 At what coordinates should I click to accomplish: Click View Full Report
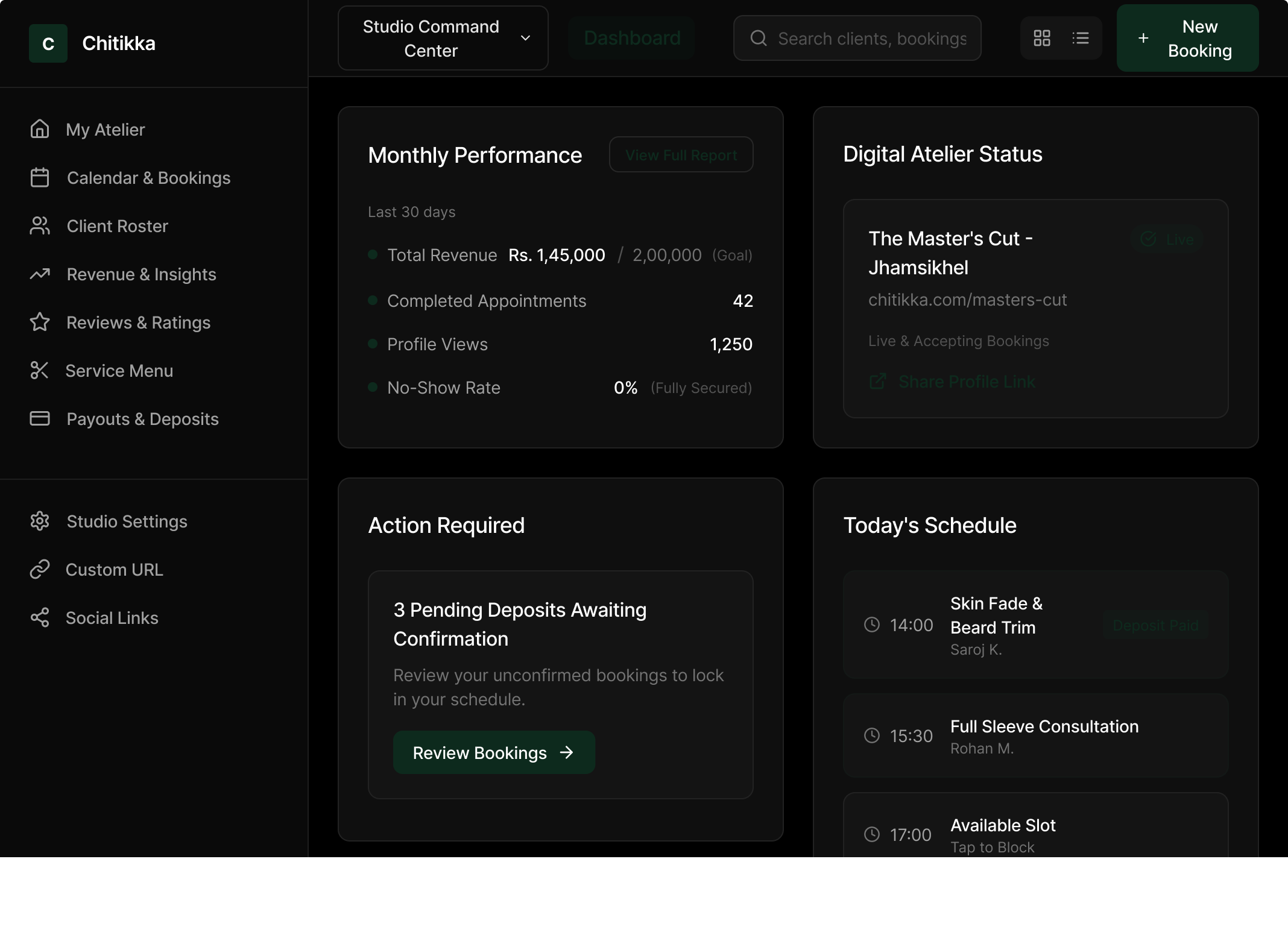click(681, 154)
